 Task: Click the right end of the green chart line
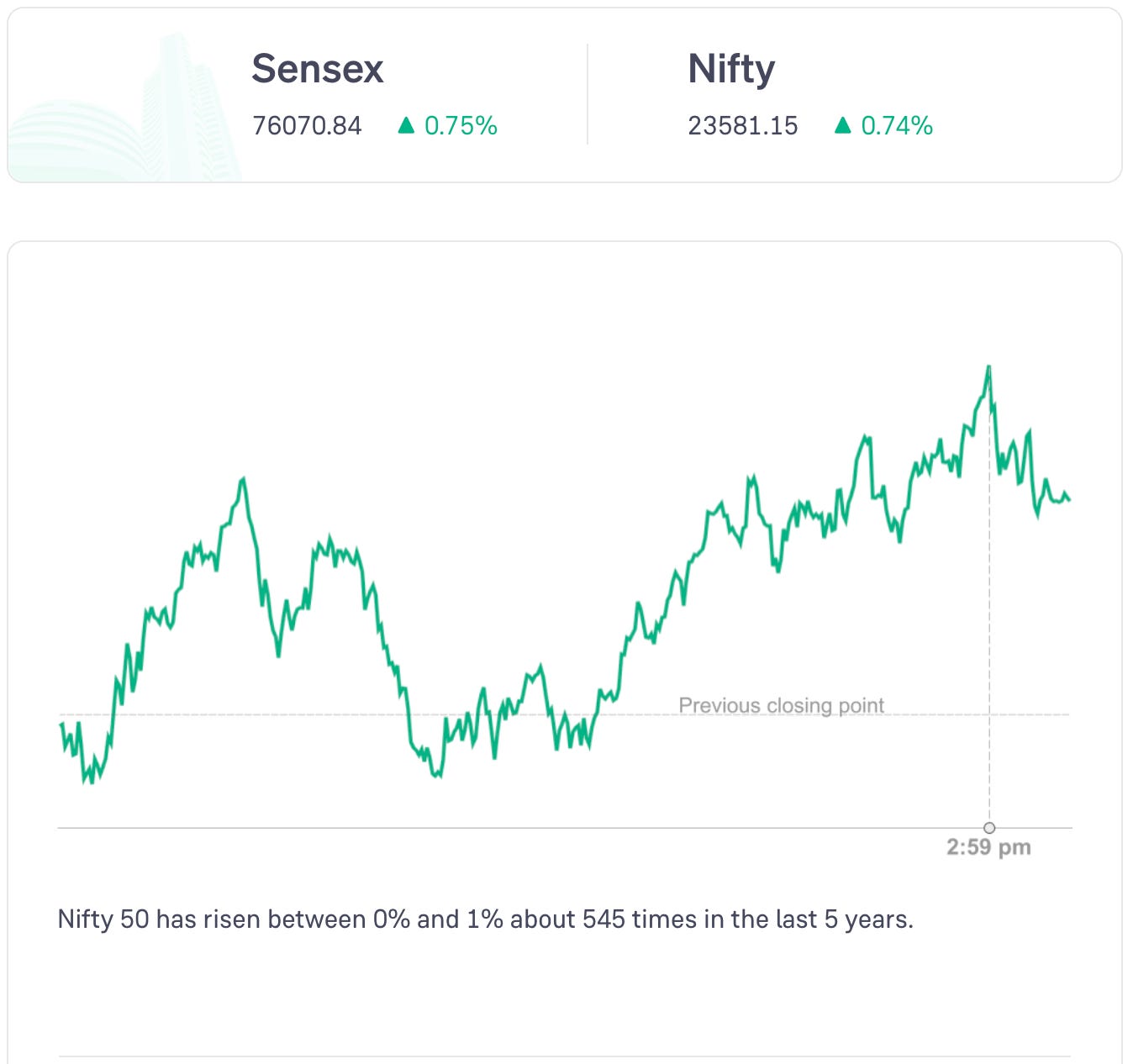1068,499
